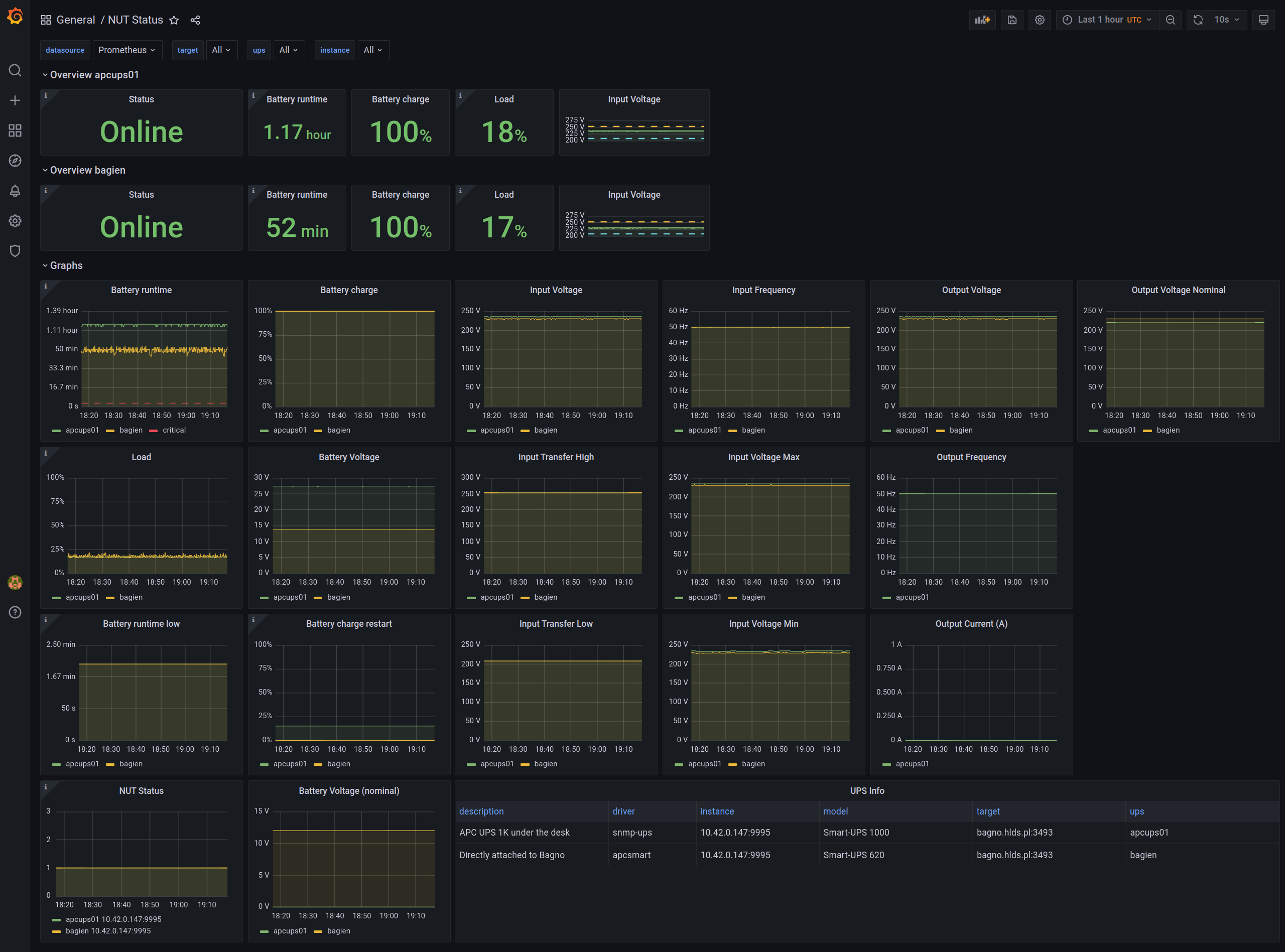Toggle critical series in Battery runtime legend
The width and height of the screenshot is (1285, 952).
pyautogui.click(x=174, y=430)
